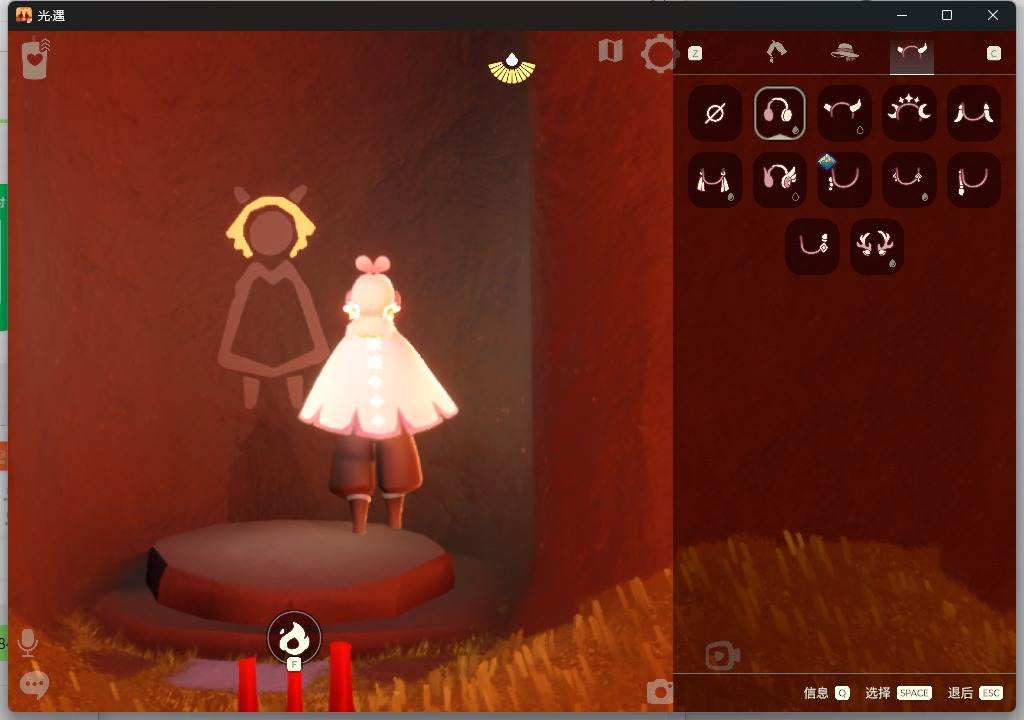Viewport: 1024px width, 720px height.
Task: Tap the winged light cape energy indicator
Action: point(512,69)
